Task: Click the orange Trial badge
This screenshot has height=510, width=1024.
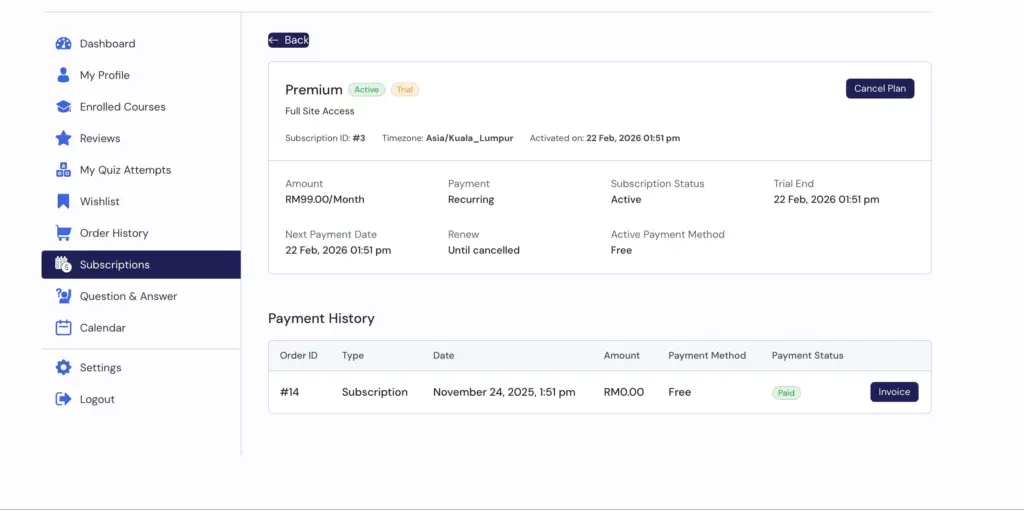Action: [405, 90]
